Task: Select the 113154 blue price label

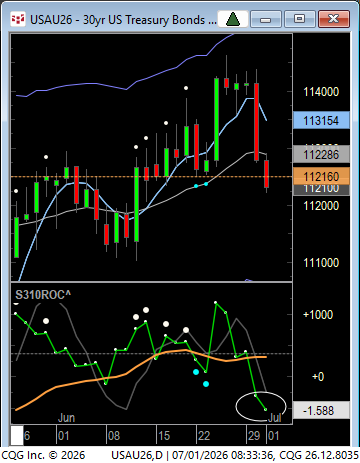Action: pyautogui.click(x=321, y=120)
